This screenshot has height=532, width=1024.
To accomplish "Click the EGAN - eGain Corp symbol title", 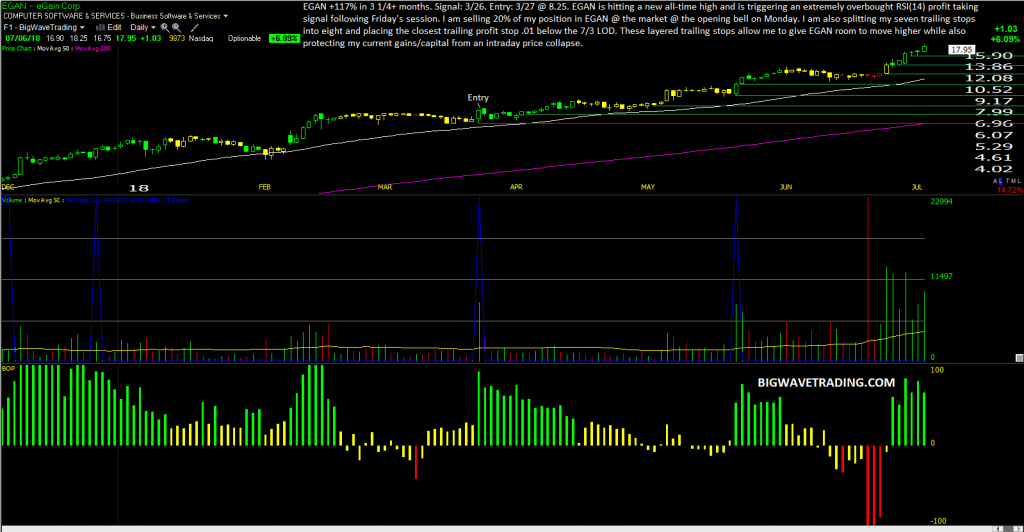I will tap(40, 6).
